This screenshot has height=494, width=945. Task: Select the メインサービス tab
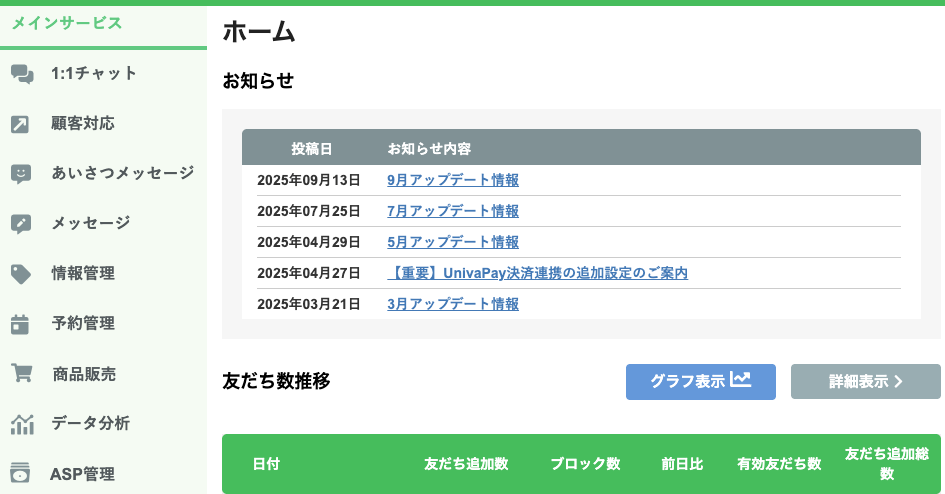pyautogui.click(x=66, y=24)
